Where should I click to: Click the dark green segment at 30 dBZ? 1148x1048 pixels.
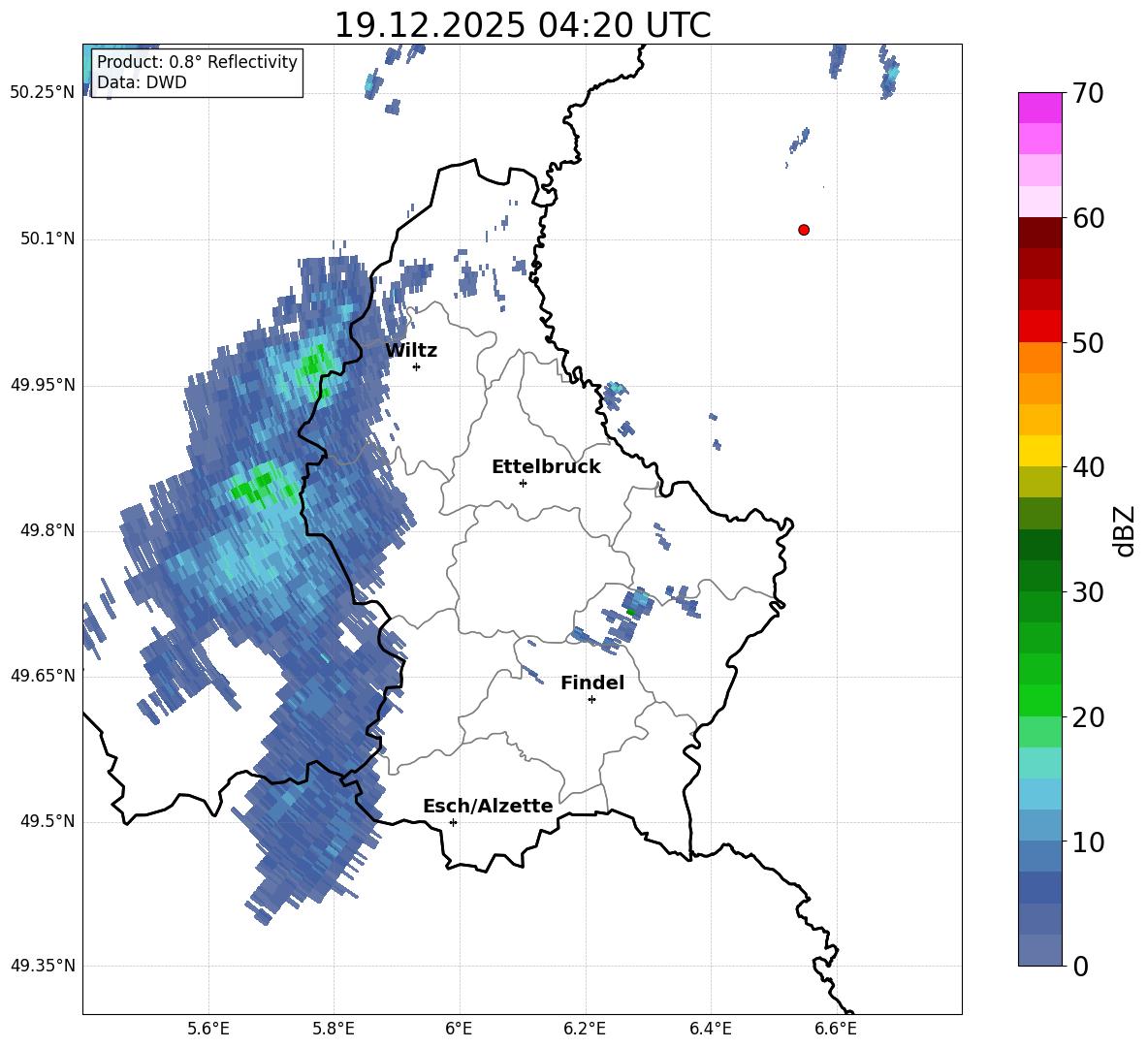[x=1039, y=576]
